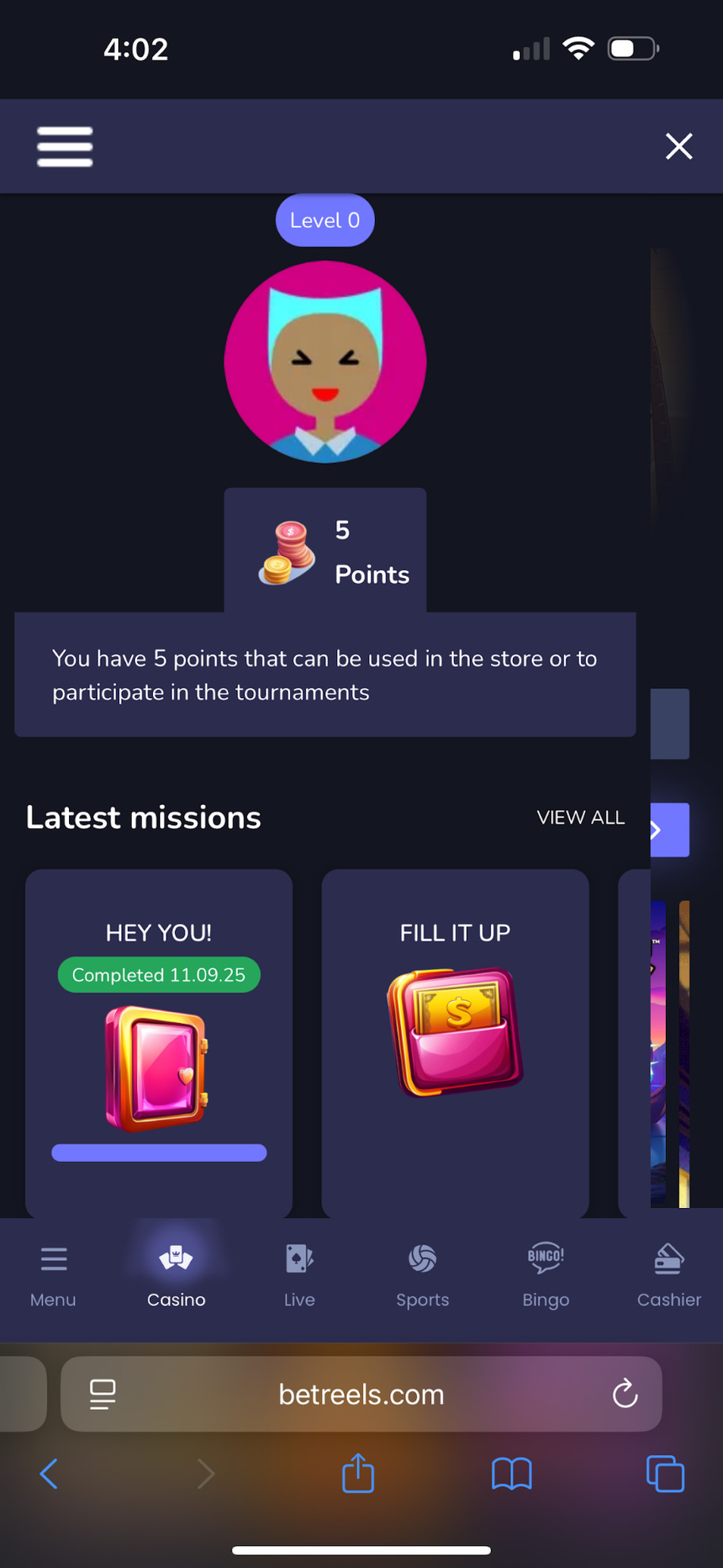Tap the coins Points icon
This screenshot has width=723, height=1568.
point(287,553)
